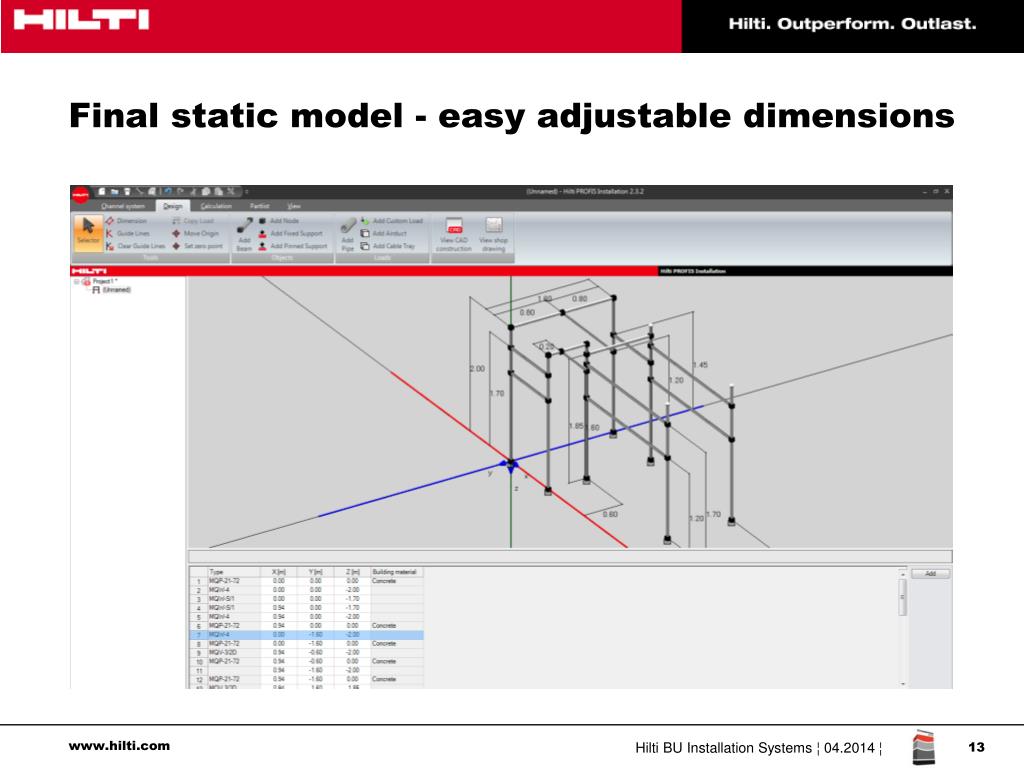Pick the Add Beam tool

pyautogui.click(x=244, y=234)
